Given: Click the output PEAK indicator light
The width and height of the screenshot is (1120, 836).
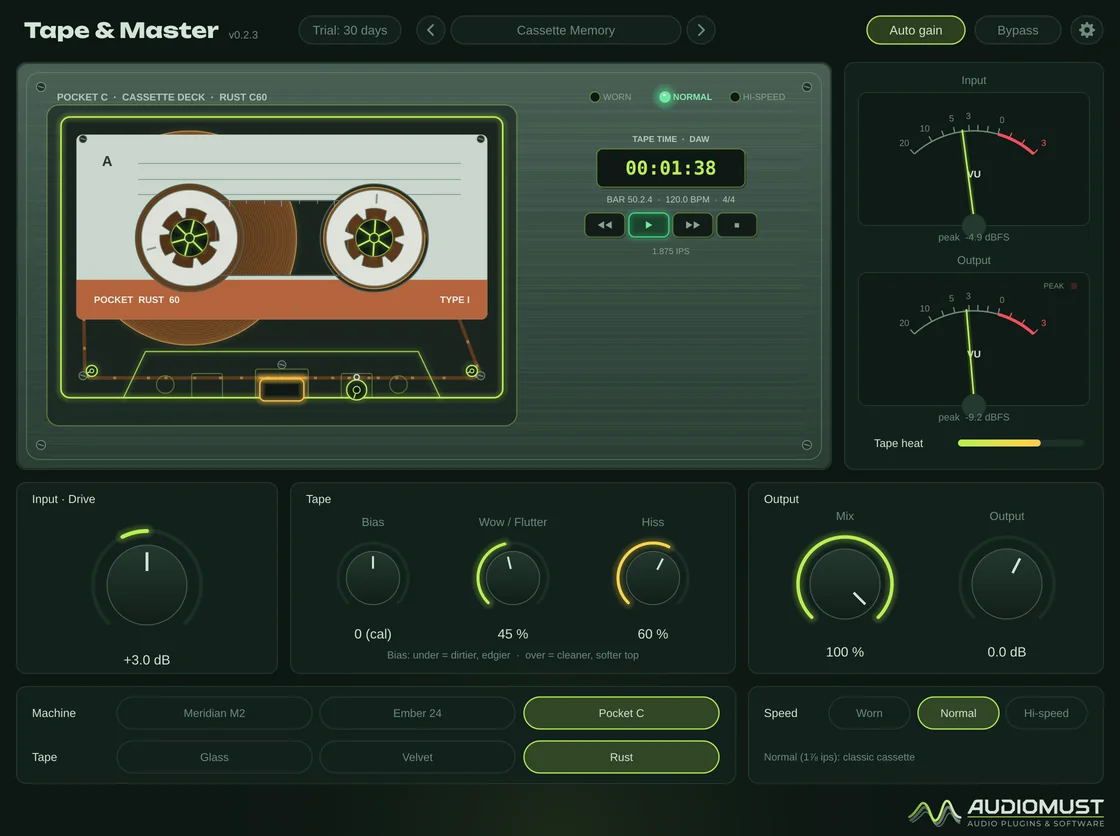Looking at the screenshot, I should click(1074, 286).
